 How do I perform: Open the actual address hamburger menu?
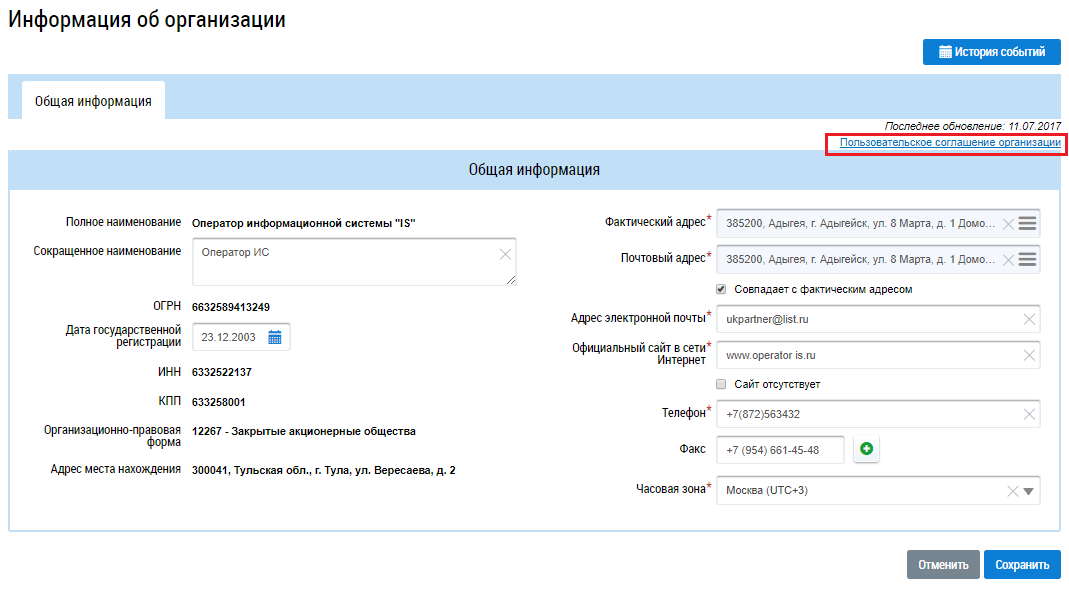(1027, 223)
